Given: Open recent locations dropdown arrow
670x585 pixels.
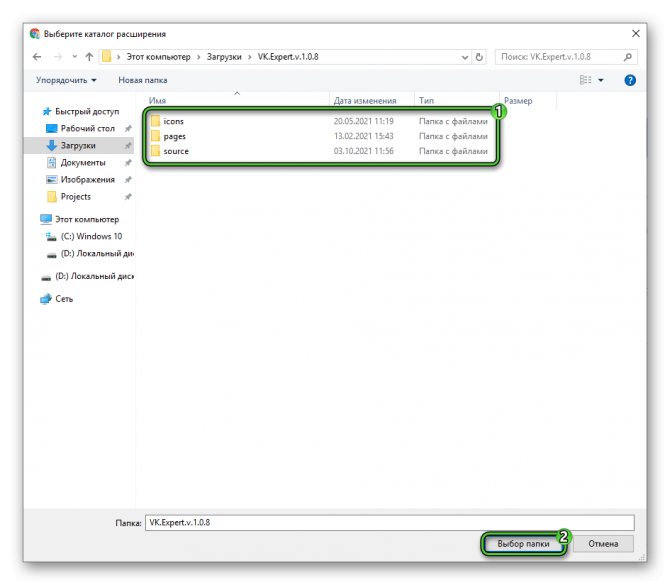Looking at the screenshot, I should [x=75, y=57].
